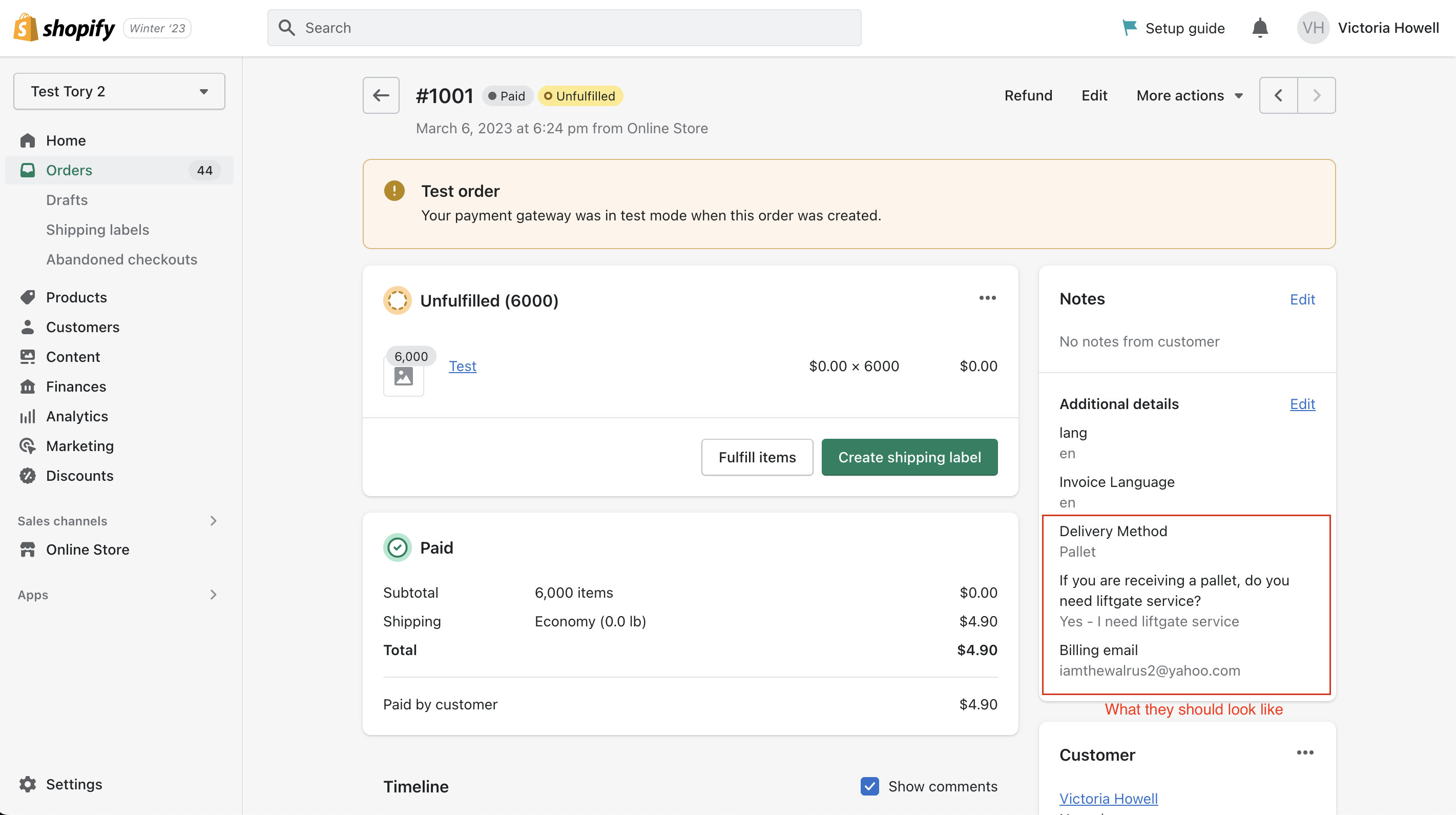Open the Test Tory 2 store dropdown
This screenshot has width=1456, height=815.
tap(119, 91)
